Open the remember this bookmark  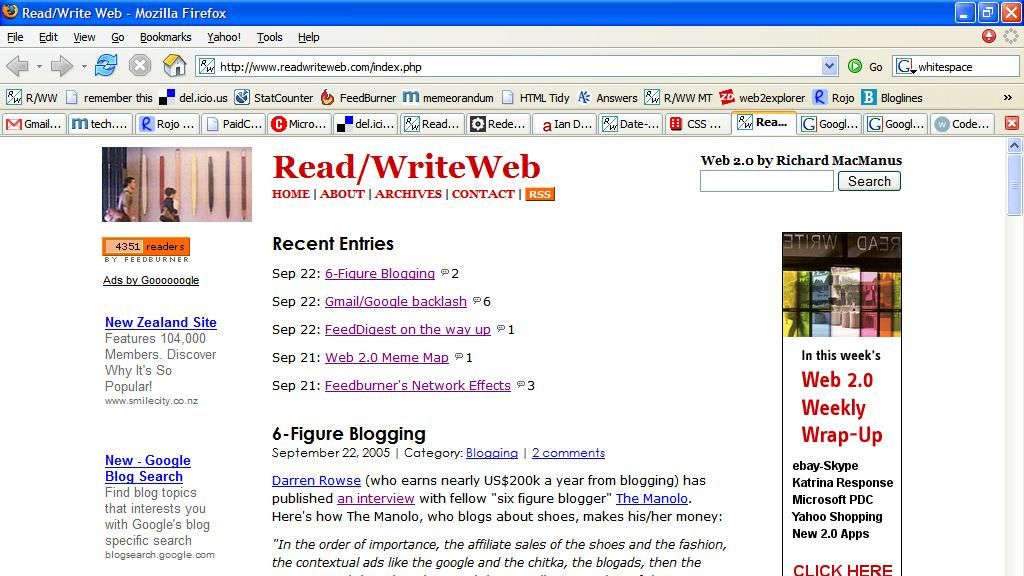click(x=109, y=98)
